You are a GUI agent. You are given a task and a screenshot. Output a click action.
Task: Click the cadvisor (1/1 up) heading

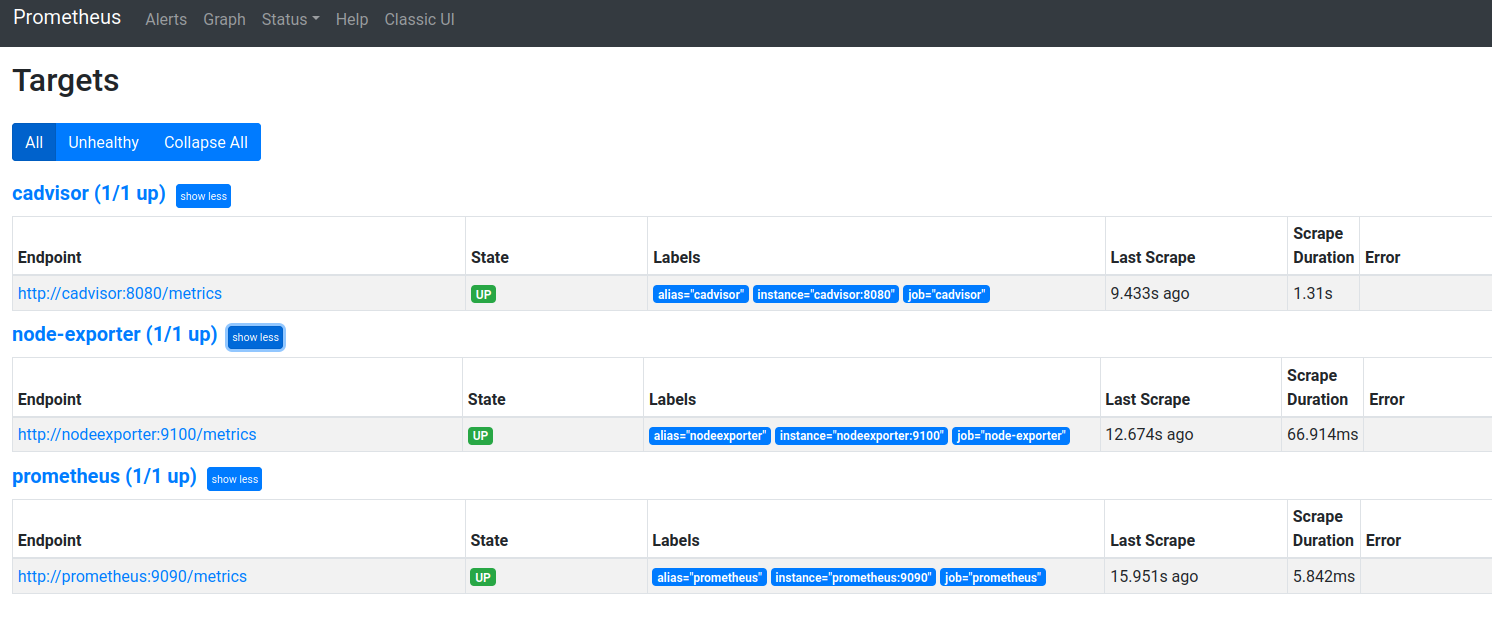pyautogui.click(x=89, y=194)
